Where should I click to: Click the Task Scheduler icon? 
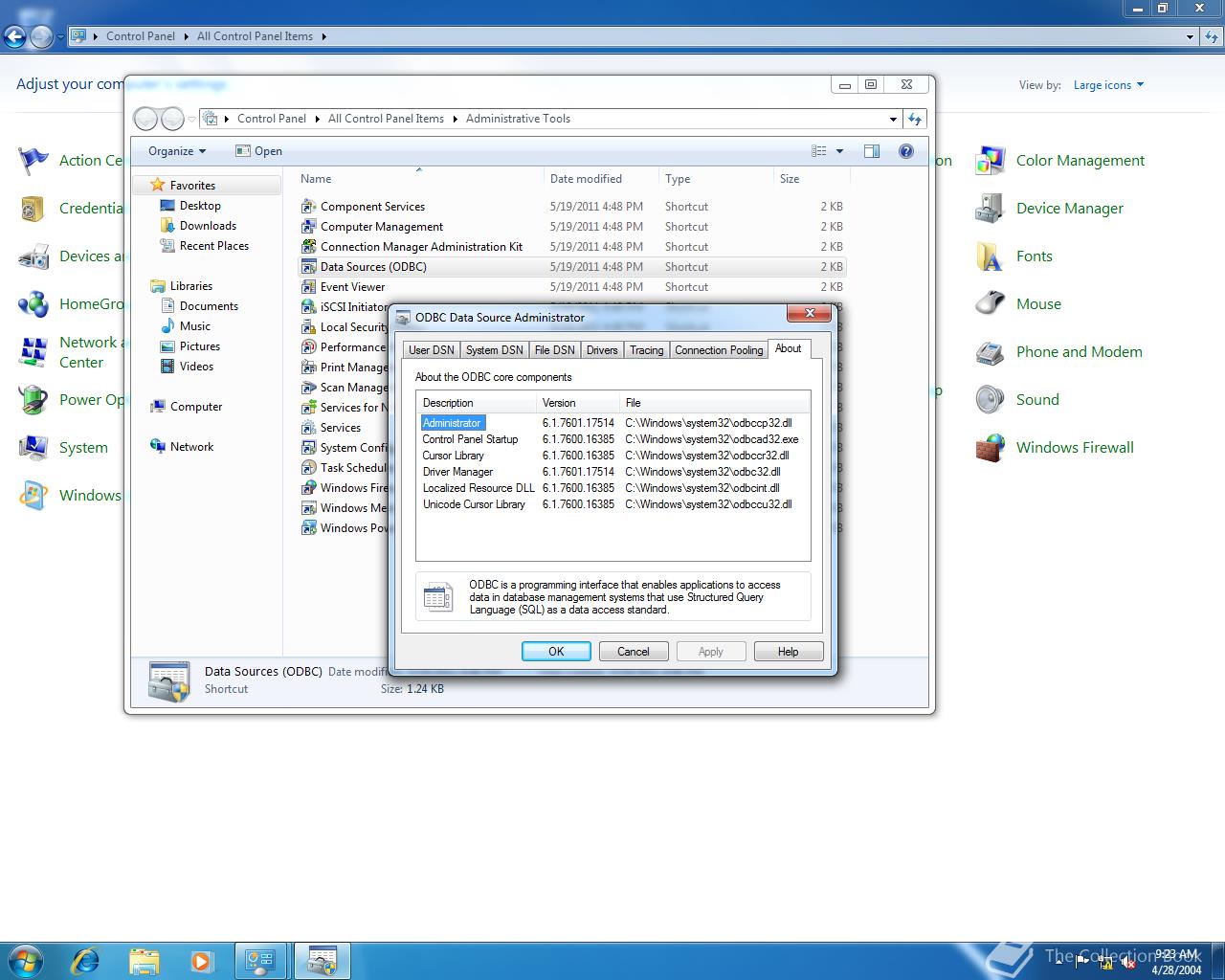(309, 468)
